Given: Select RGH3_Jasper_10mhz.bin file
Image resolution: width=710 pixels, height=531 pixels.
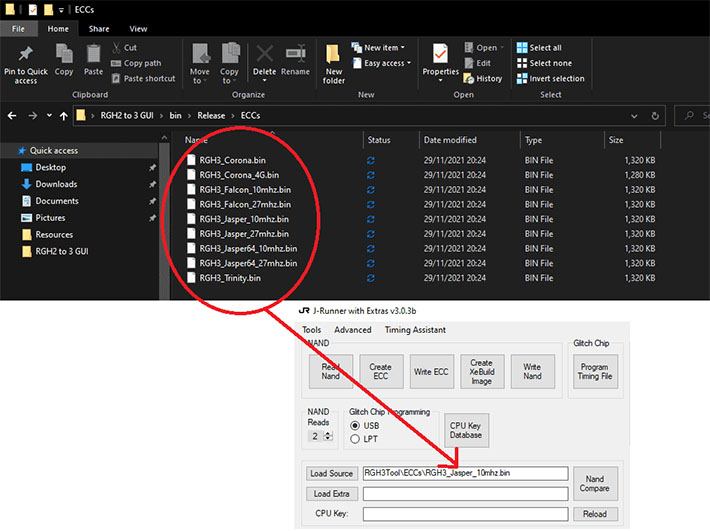Looking at the screenshot, I should pos(244,219).
